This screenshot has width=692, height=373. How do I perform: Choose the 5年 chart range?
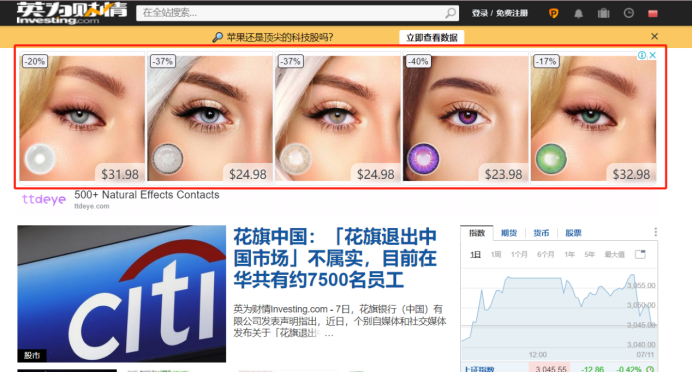(589, 255)
